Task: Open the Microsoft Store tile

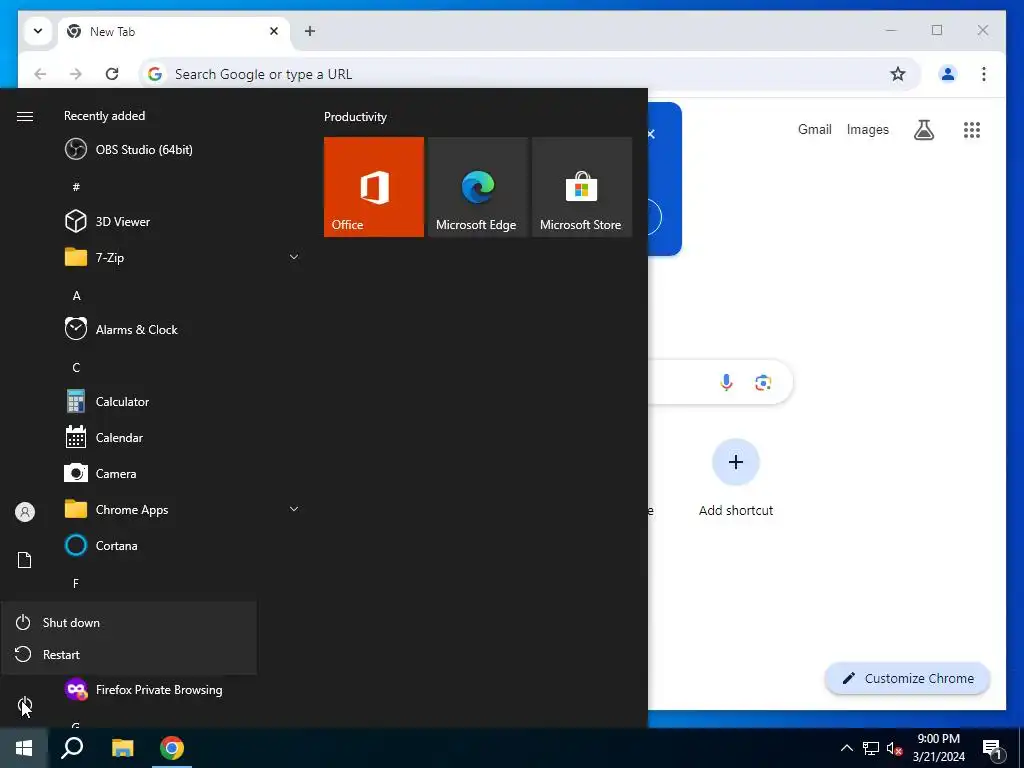Action: pyautogui.click(x=581, y=187)
